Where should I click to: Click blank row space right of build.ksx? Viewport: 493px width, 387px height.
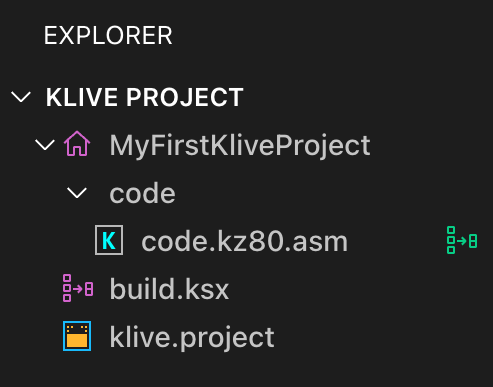coord(360,289)
